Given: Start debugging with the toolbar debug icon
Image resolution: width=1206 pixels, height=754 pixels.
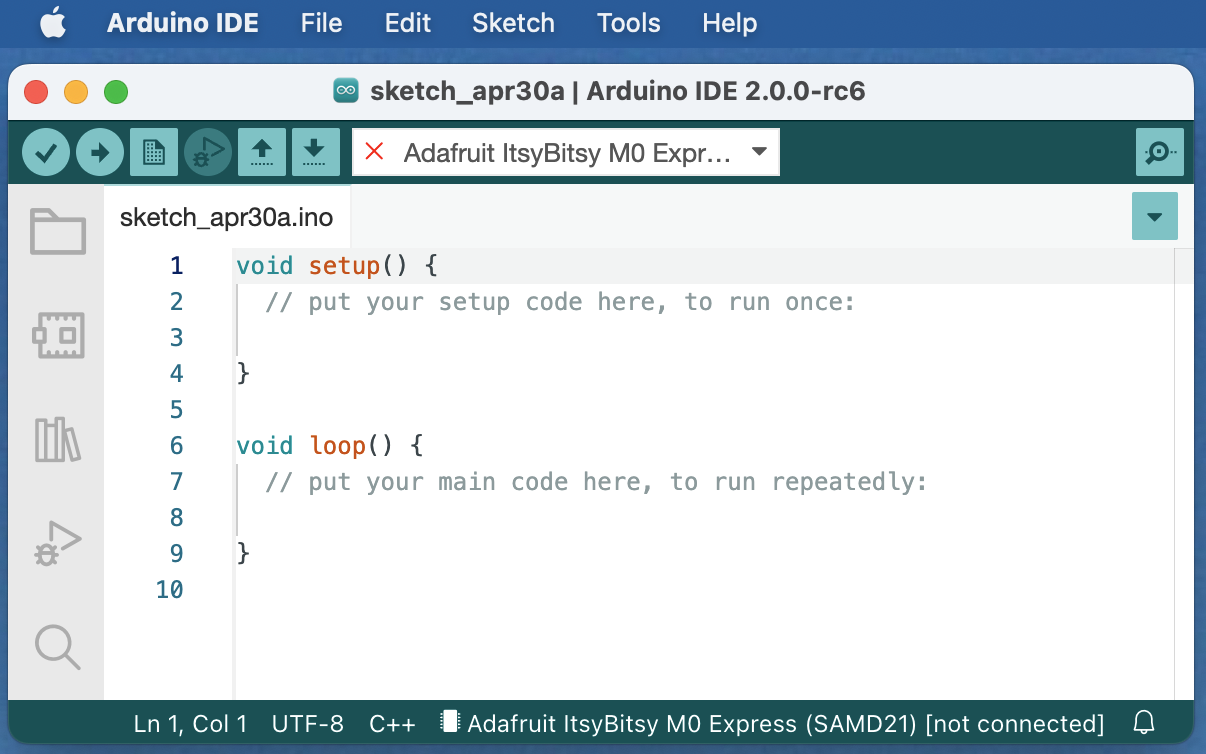Looking at the screenshot, I should pos(208,153).
